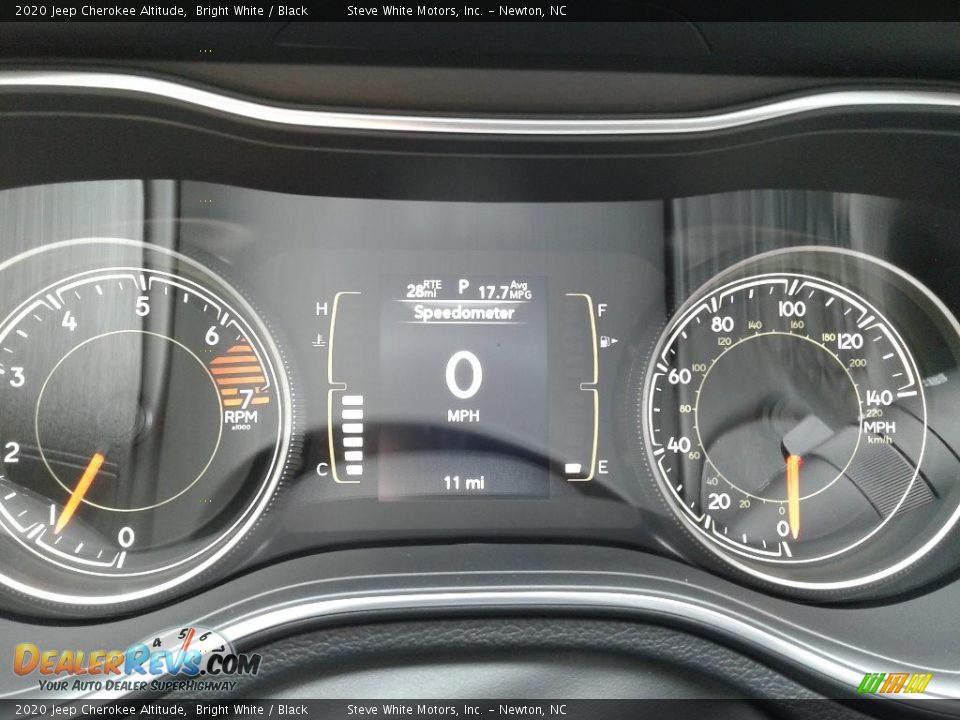Screen dimensions: 960x720
Task: Select the Speedometer tab on the center display
Action: [x=465, y=311]
